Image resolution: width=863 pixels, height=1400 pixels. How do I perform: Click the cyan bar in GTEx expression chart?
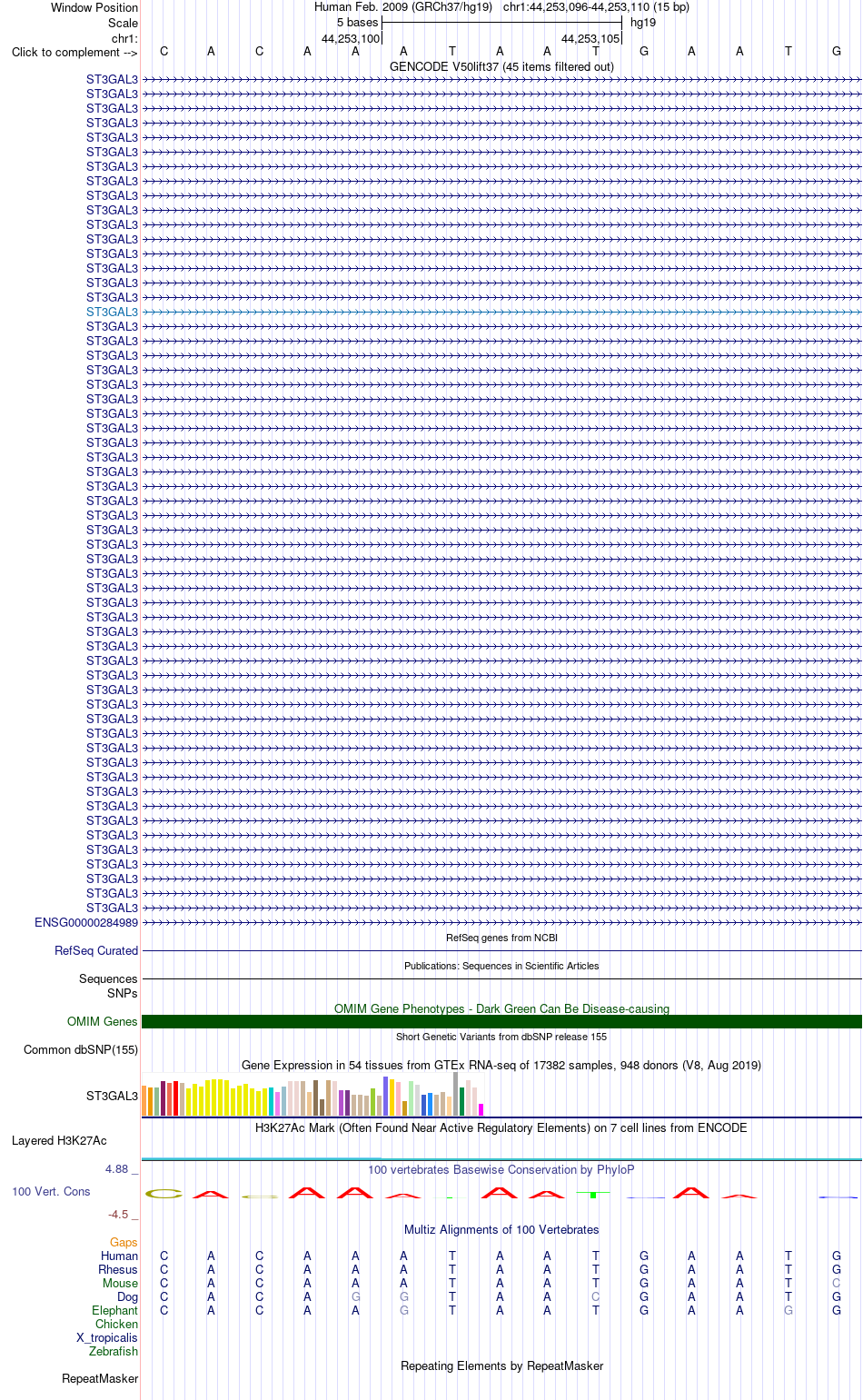click(x=271, y=1101)
